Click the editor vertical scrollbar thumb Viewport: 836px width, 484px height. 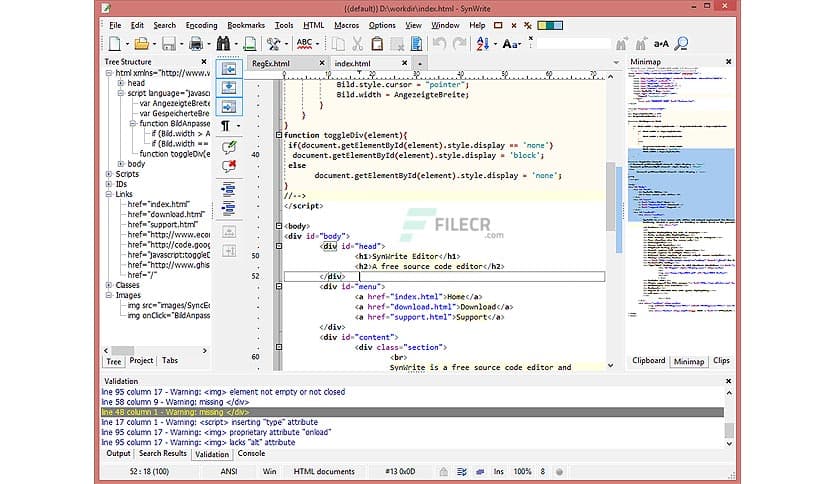[x=610, y=197]
